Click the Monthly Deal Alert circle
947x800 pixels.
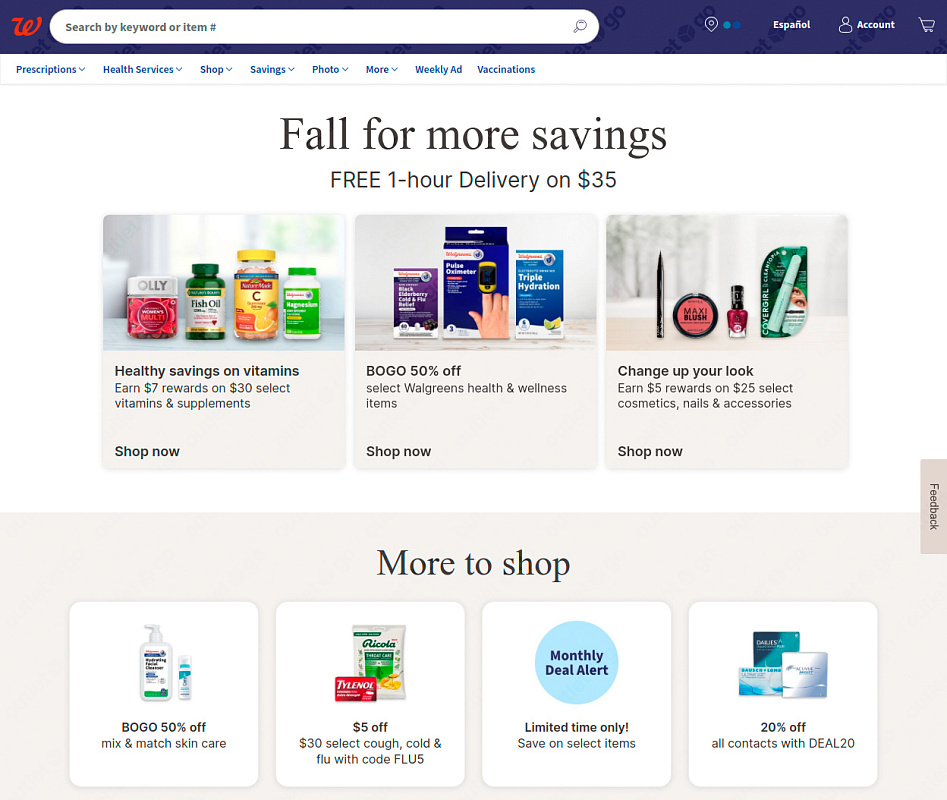pos(576,662)
